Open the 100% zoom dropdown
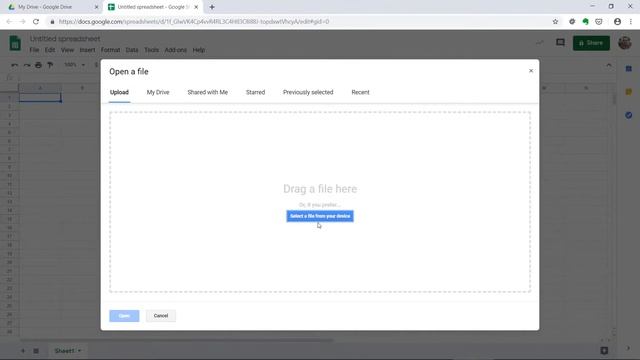 coord(75,65)
